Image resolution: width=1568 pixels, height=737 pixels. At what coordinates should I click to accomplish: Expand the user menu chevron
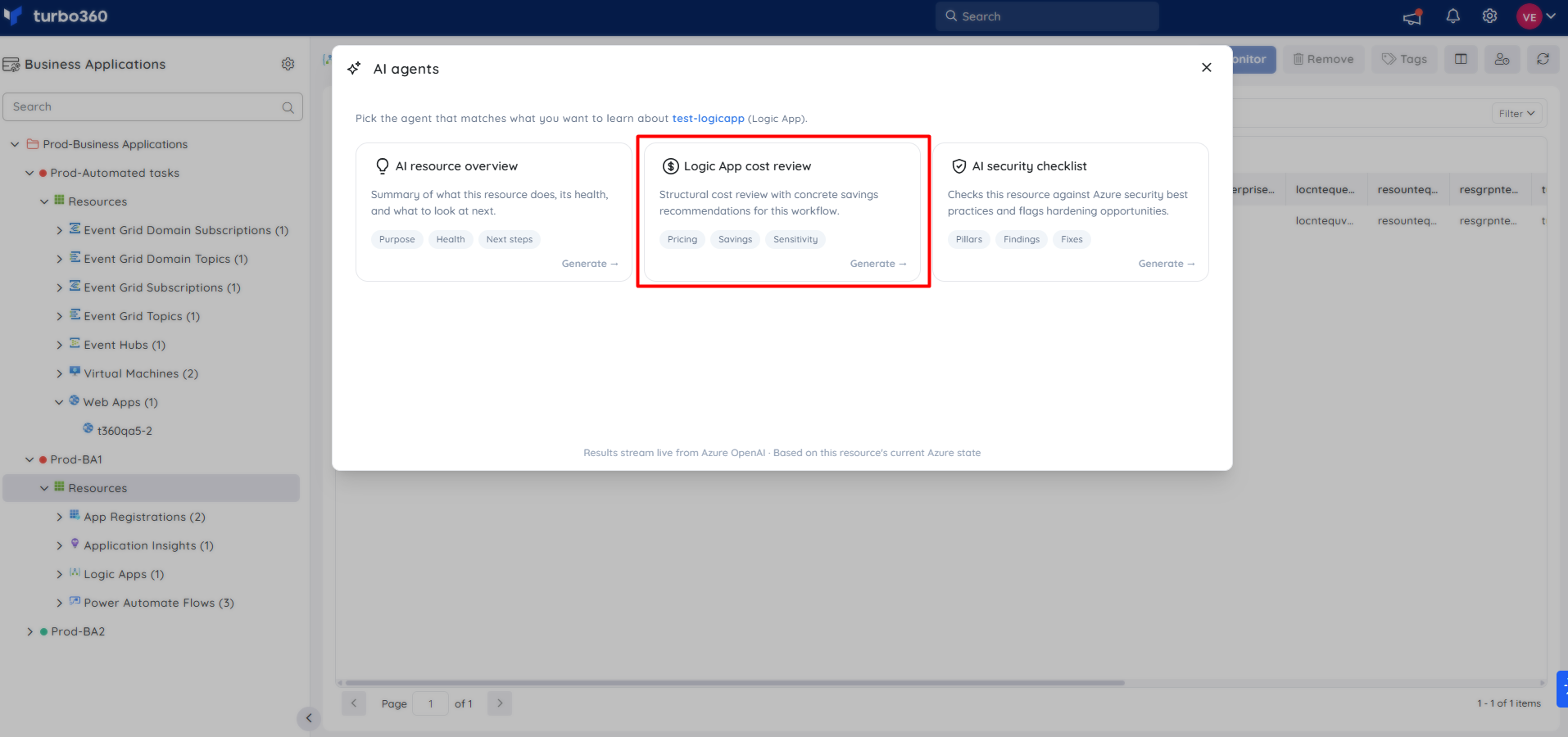click(1551, 16)
